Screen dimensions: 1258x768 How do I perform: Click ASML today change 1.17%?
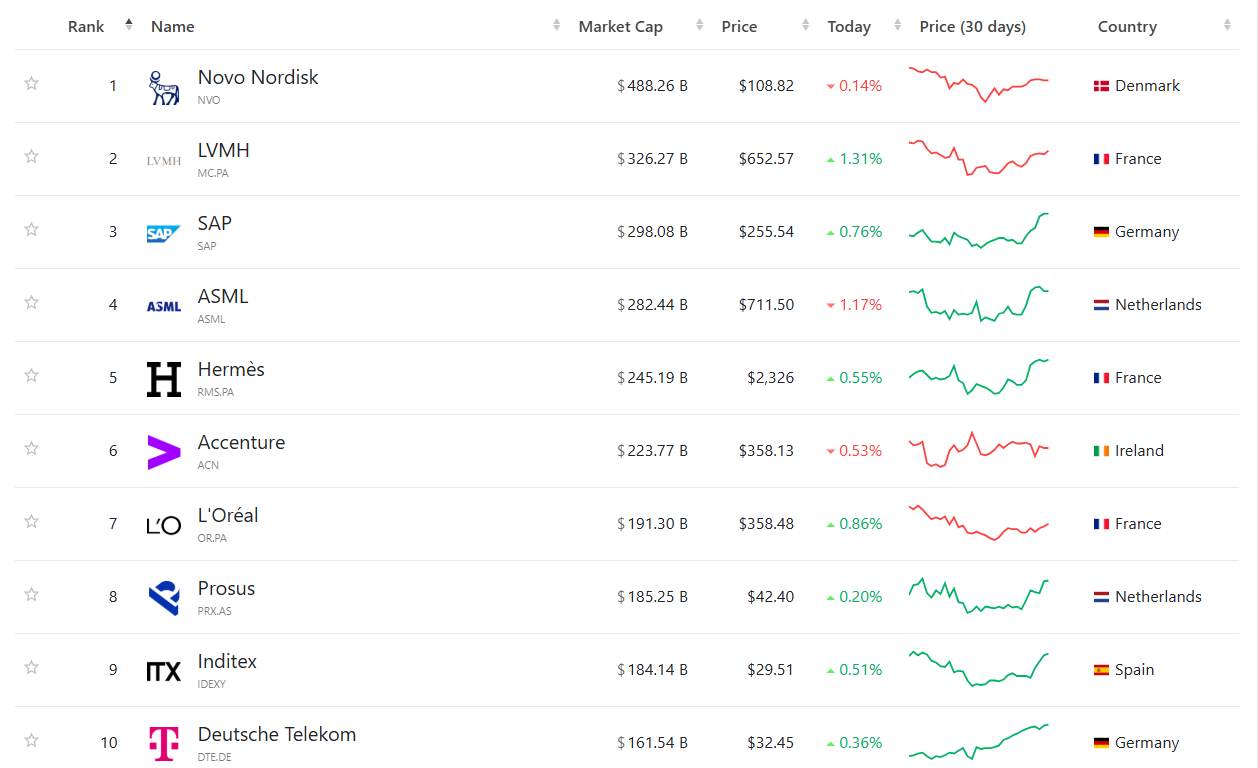[854, 305]
